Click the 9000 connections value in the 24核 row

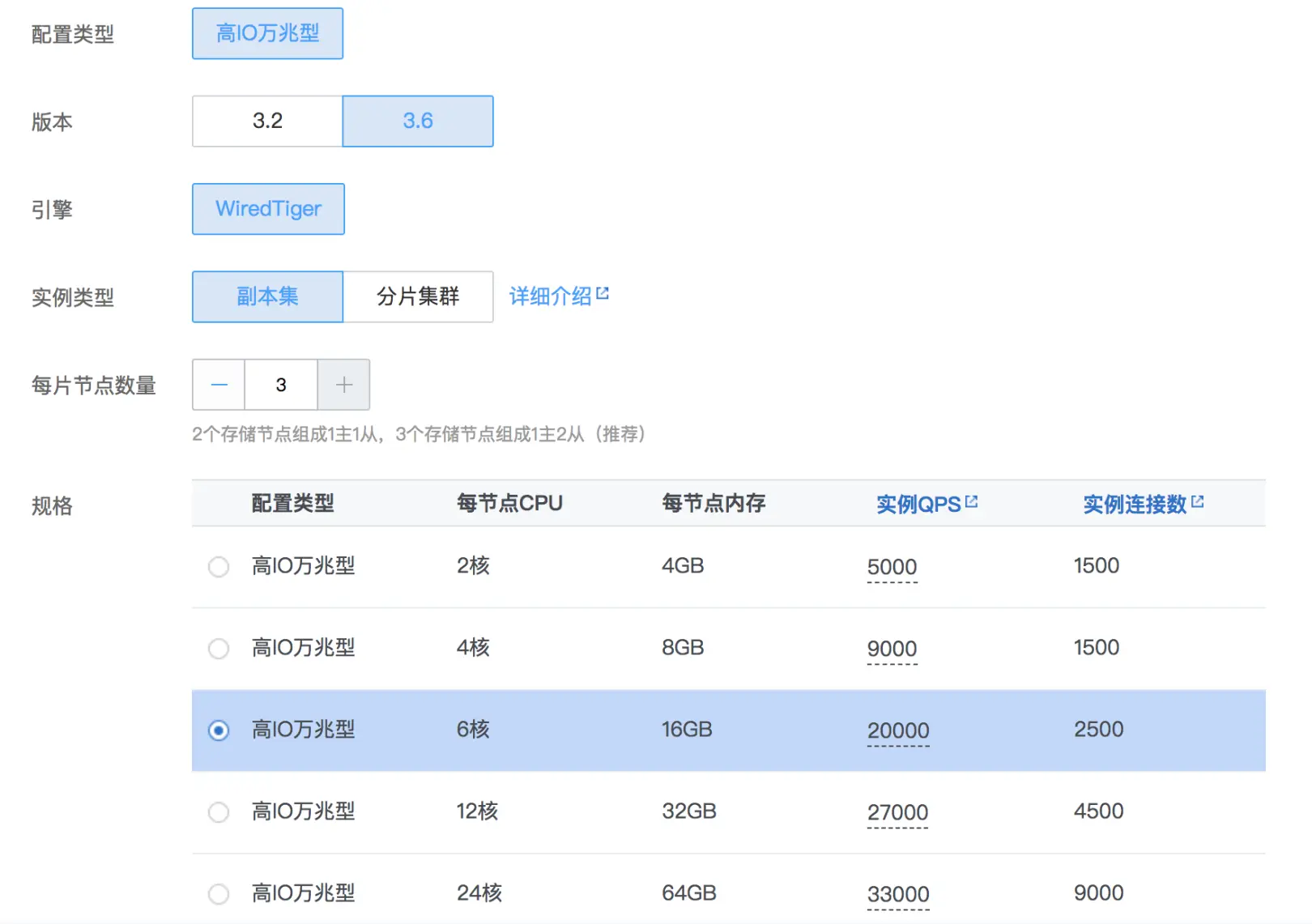(1098, 893)
